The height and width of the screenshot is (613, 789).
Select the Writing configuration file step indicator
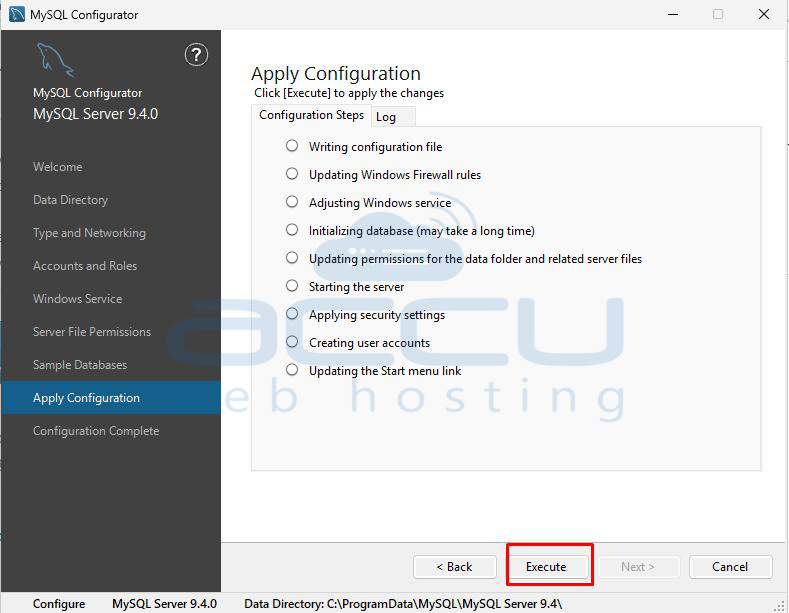tap(292, 146)
